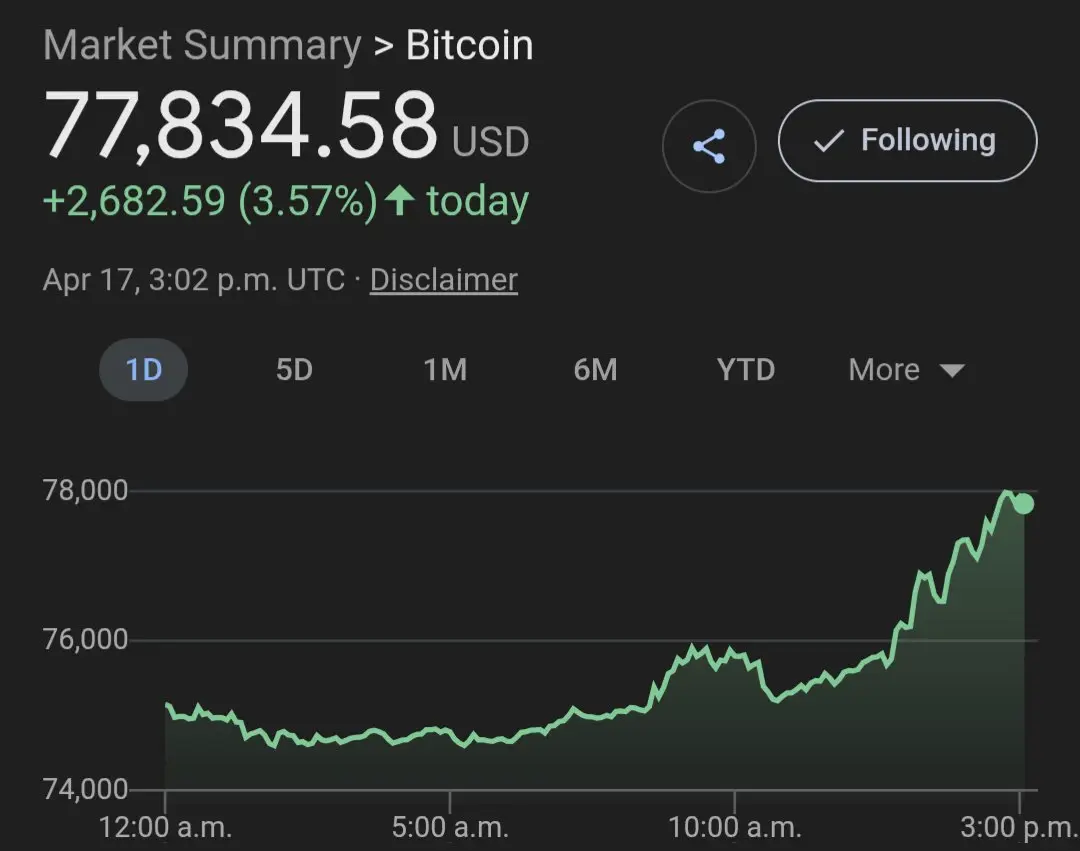Click the green up arrow indicator
The image size is (1080, 851).
pyautogui.click(x=400, y=201)
